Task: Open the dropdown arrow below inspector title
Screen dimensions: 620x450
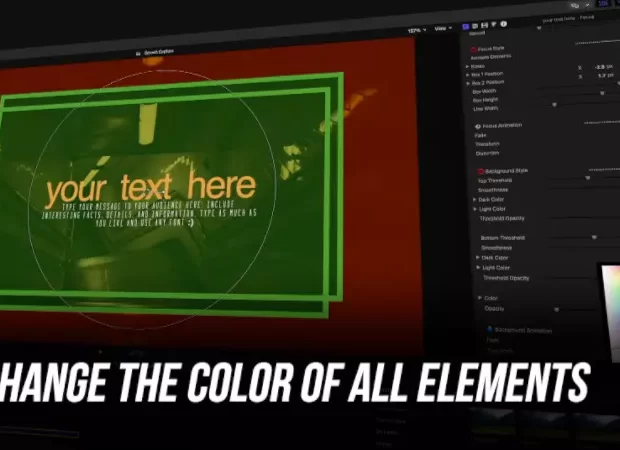Action: tap(539, 28)
